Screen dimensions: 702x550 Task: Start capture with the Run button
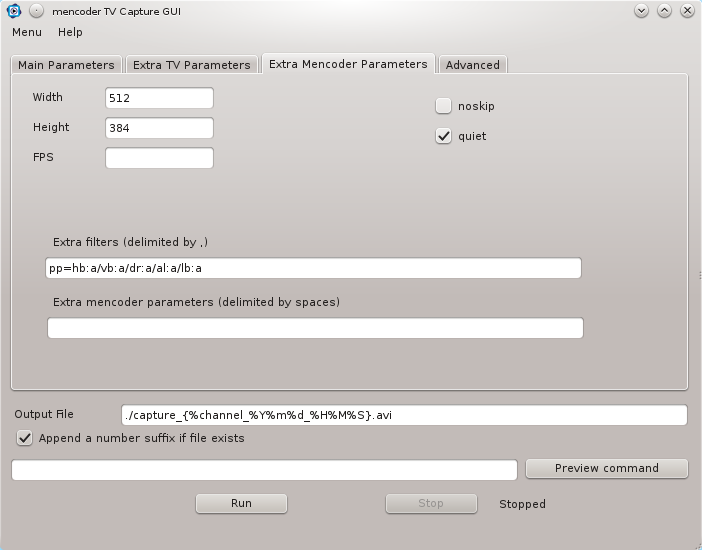(x=241, y=503)
